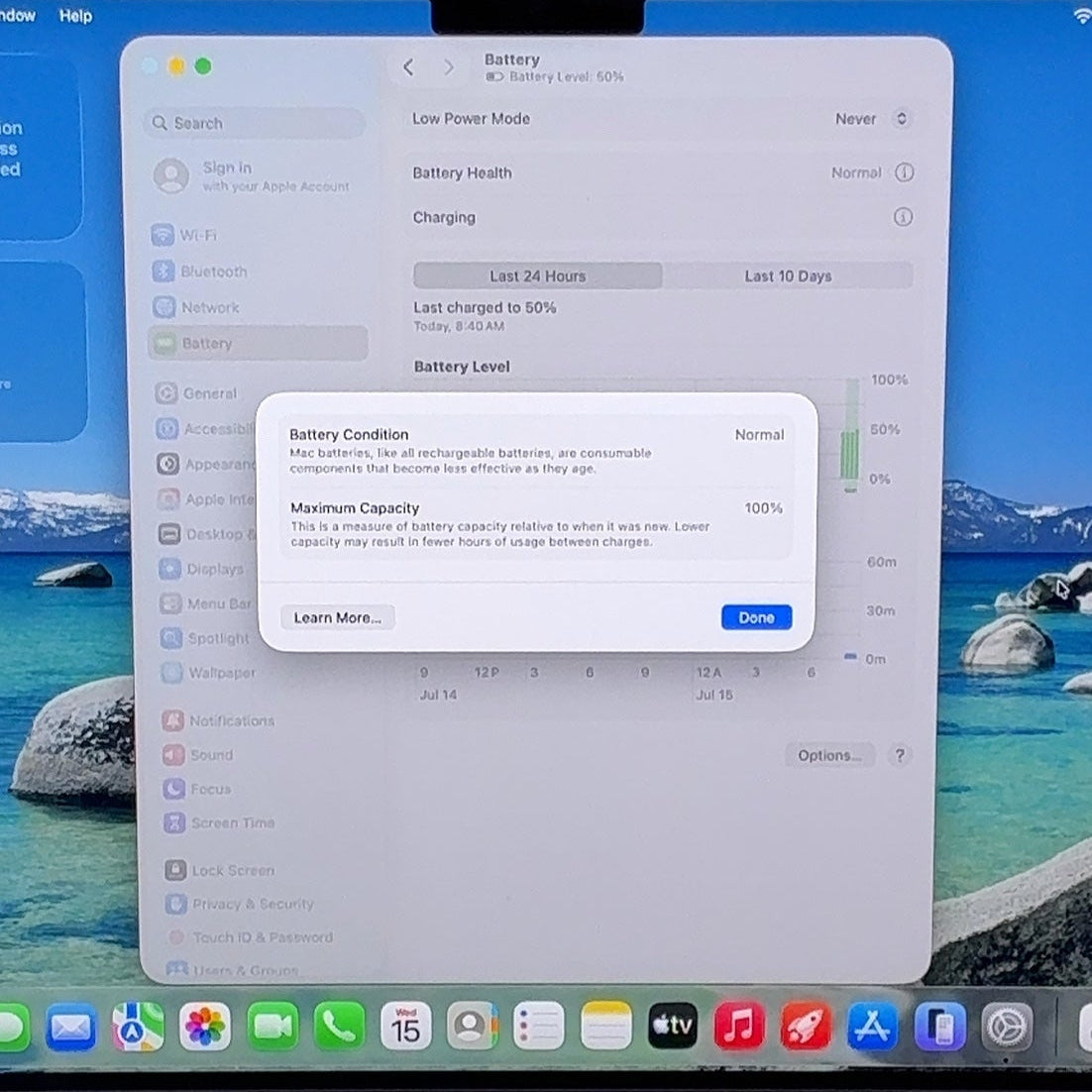The width and height of the screenshot is (1092, 1092).
Task: Click the Charging info icon
Action: [x=904, y=217]
